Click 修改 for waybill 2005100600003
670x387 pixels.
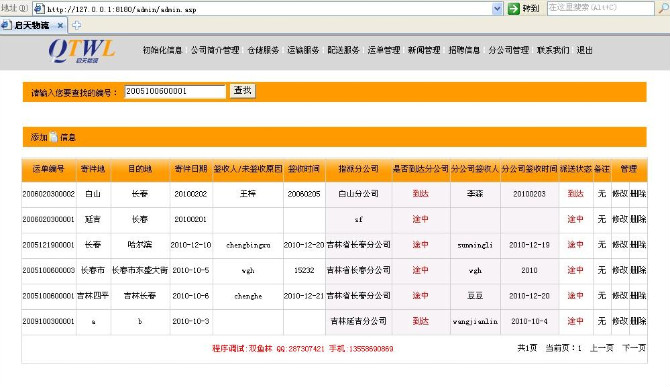coord(620,270)
